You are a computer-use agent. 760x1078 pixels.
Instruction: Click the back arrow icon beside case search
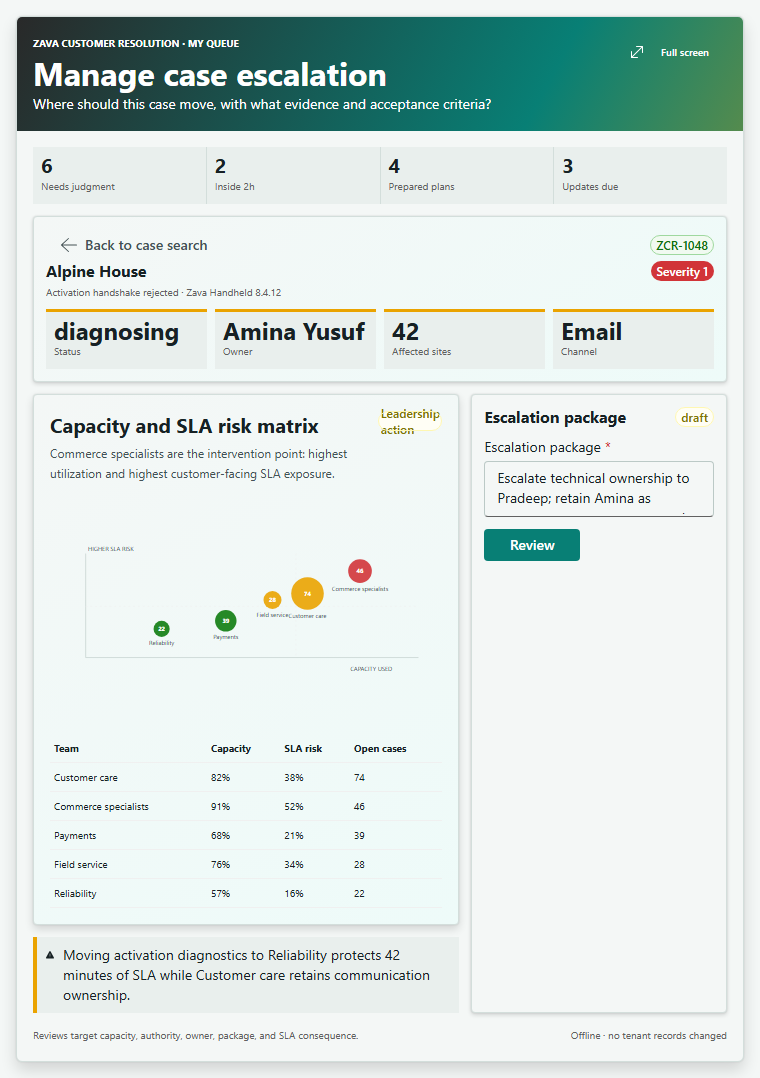click(68, 245)
